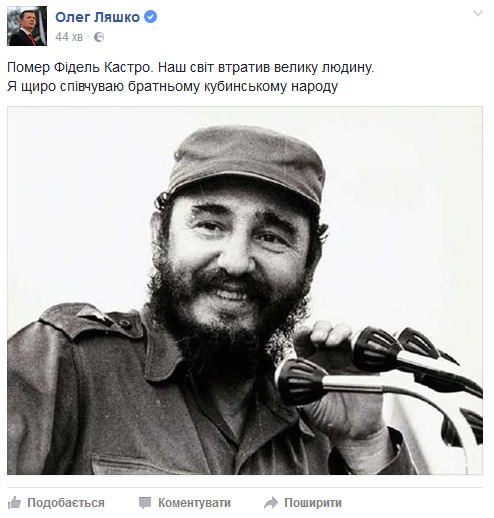Screen dimensions: 494x518
Task: Open Олег Ляшко profile picture
Action: pyautogui.click(x=27, y=26)
